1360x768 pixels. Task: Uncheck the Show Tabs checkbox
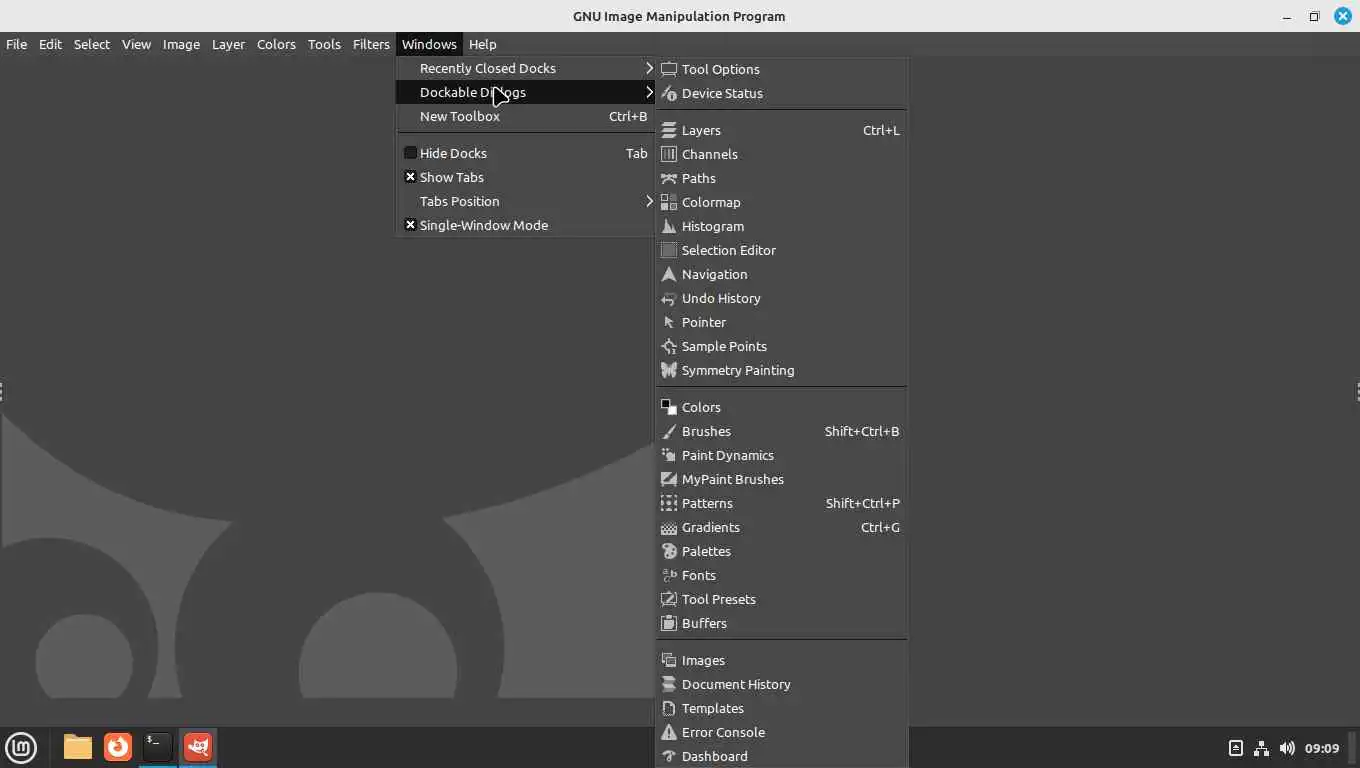coord(410,177)
